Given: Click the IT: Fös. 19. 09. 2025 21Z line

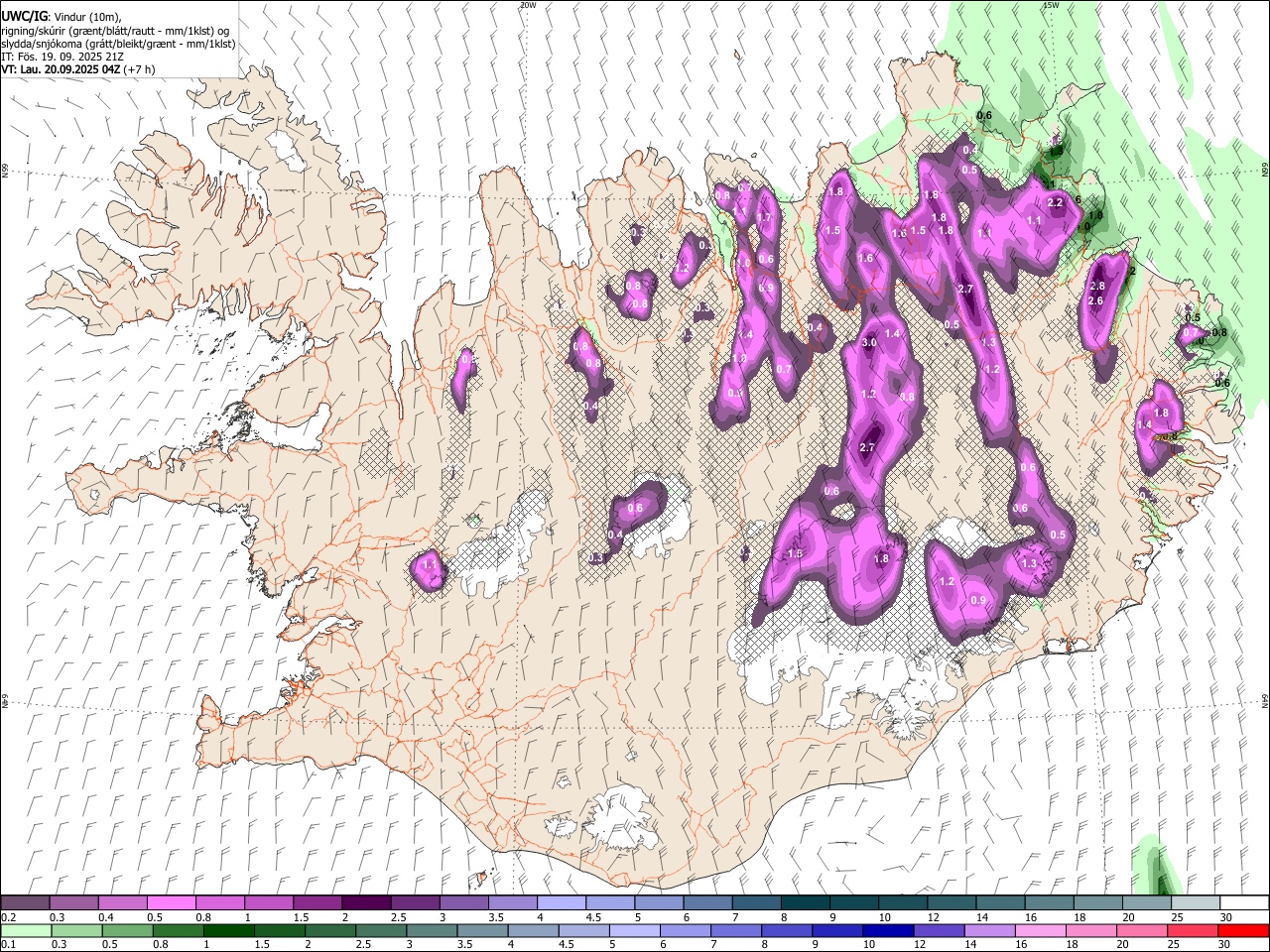Looking at the screenshot, I should point(63,57).
